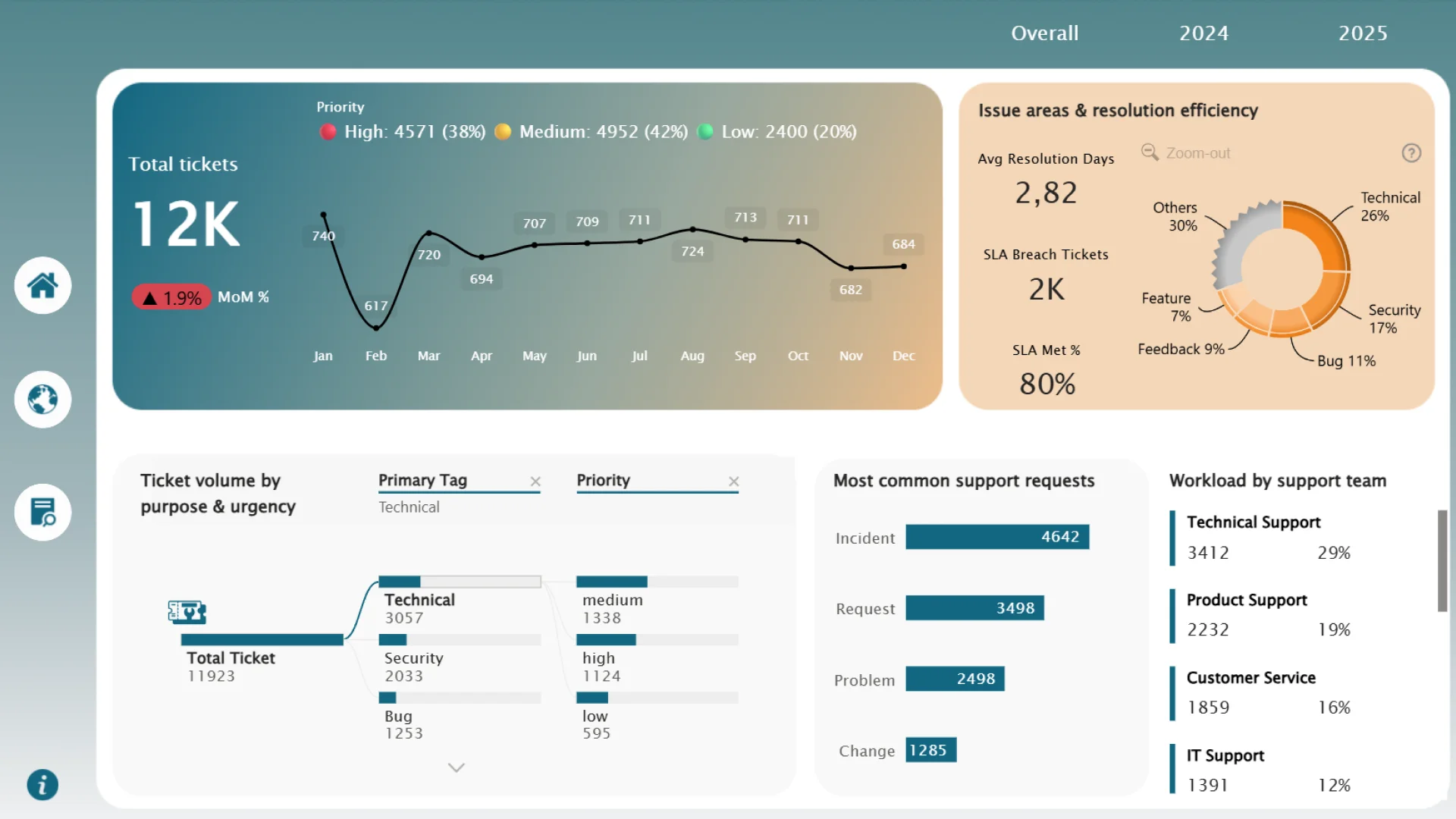Select the Request bar
This screenshot has height=819, width=1456.
pos(974,608)
